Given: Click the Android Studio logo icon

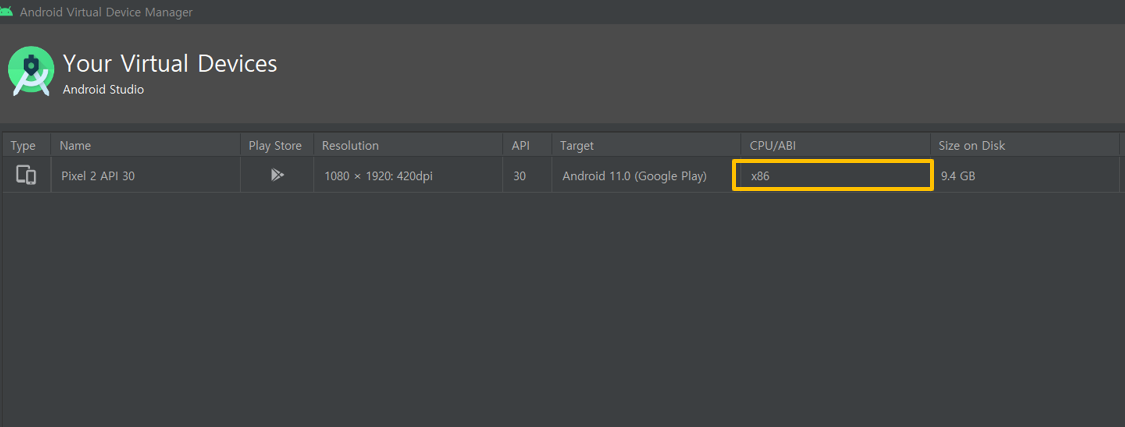Looking at the screenshot, I should point(31,71).
